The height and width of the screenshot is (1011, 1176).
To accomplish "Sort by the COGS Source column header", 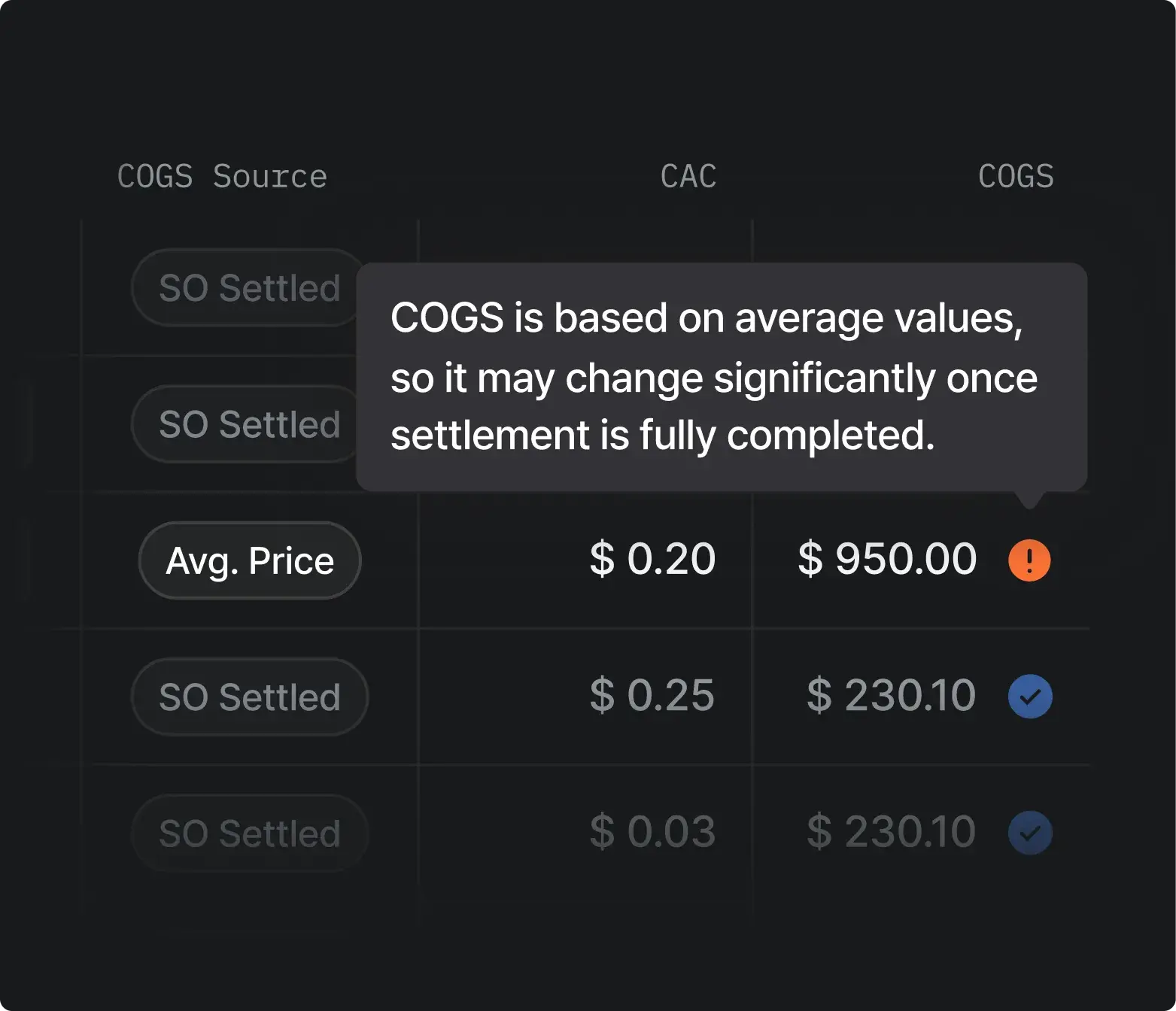I will (x=222, y=177).
